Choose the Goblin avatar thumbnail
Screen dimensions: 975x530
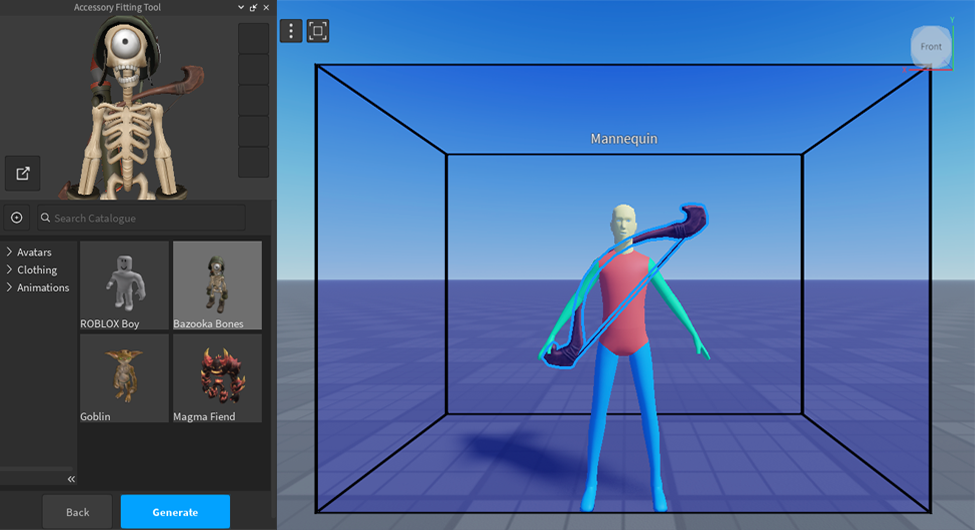(x=124, y=377)
